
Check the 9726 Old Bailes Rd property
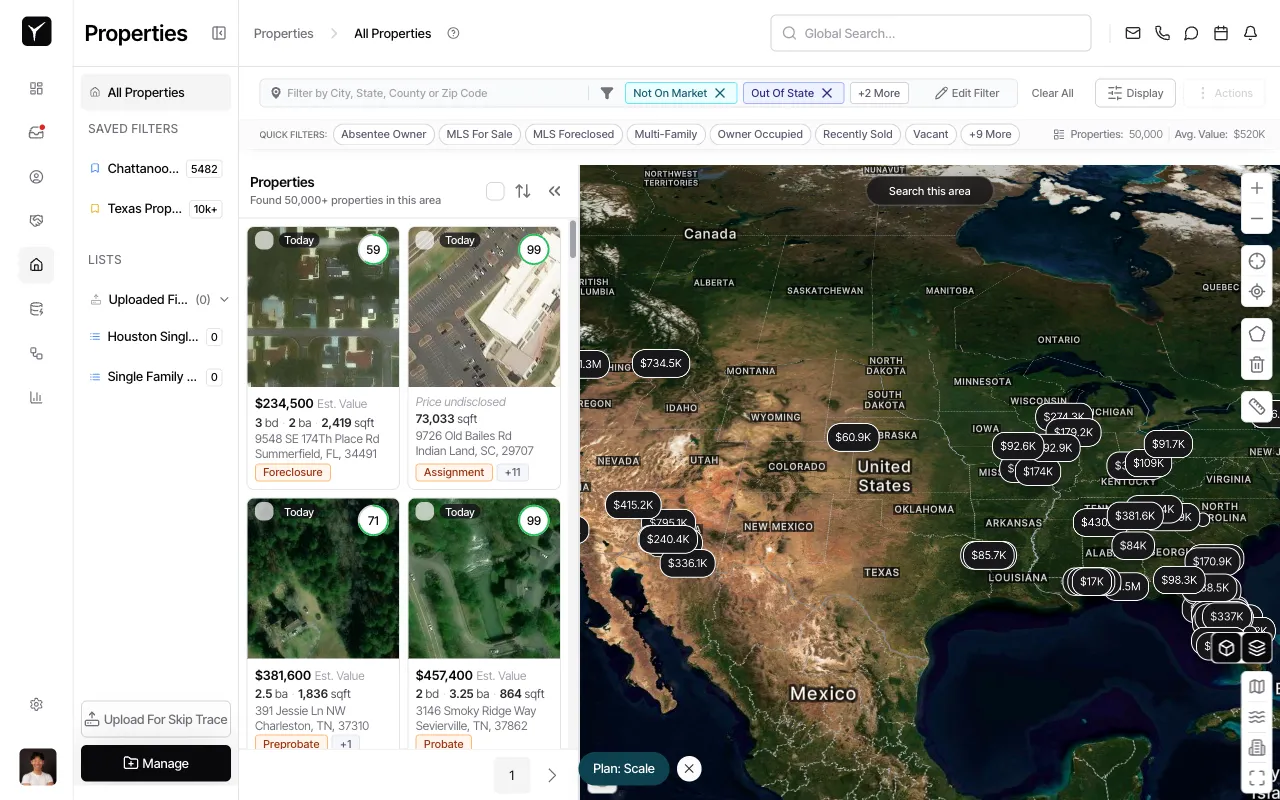(x=425, y=240)
